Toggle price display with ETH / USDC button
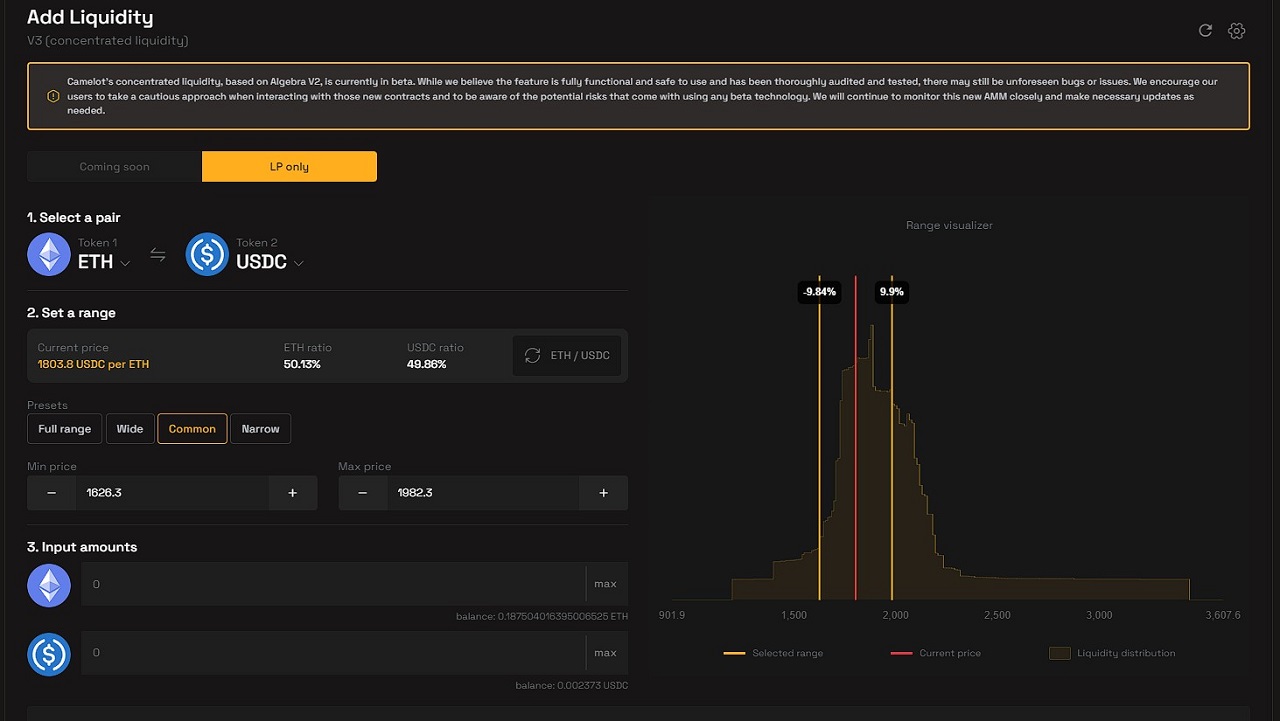The height and width of the screenshot is (721, 1280). point(568,355)
